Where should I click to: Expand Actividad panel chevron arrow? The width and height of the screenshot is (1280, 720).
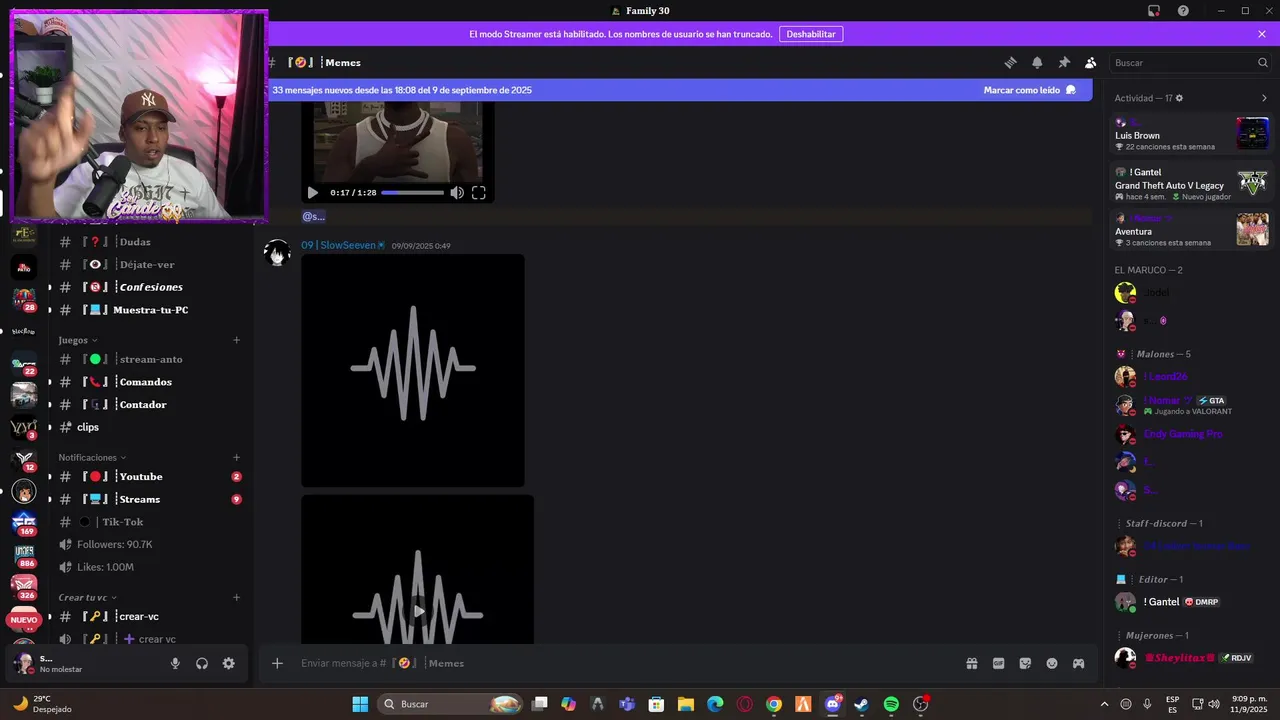1264,98
